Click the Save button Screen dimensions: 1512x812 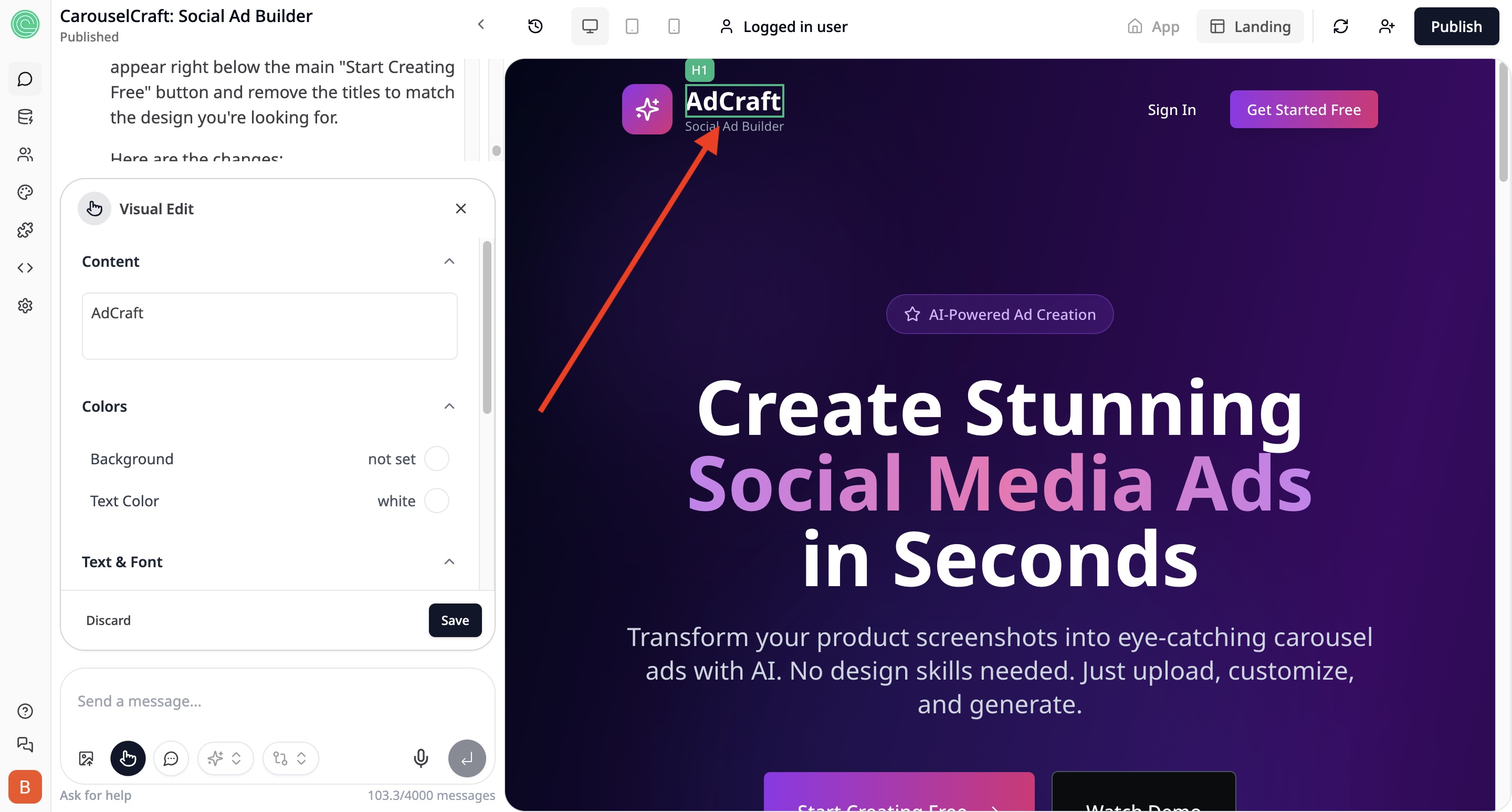point(455,620)
